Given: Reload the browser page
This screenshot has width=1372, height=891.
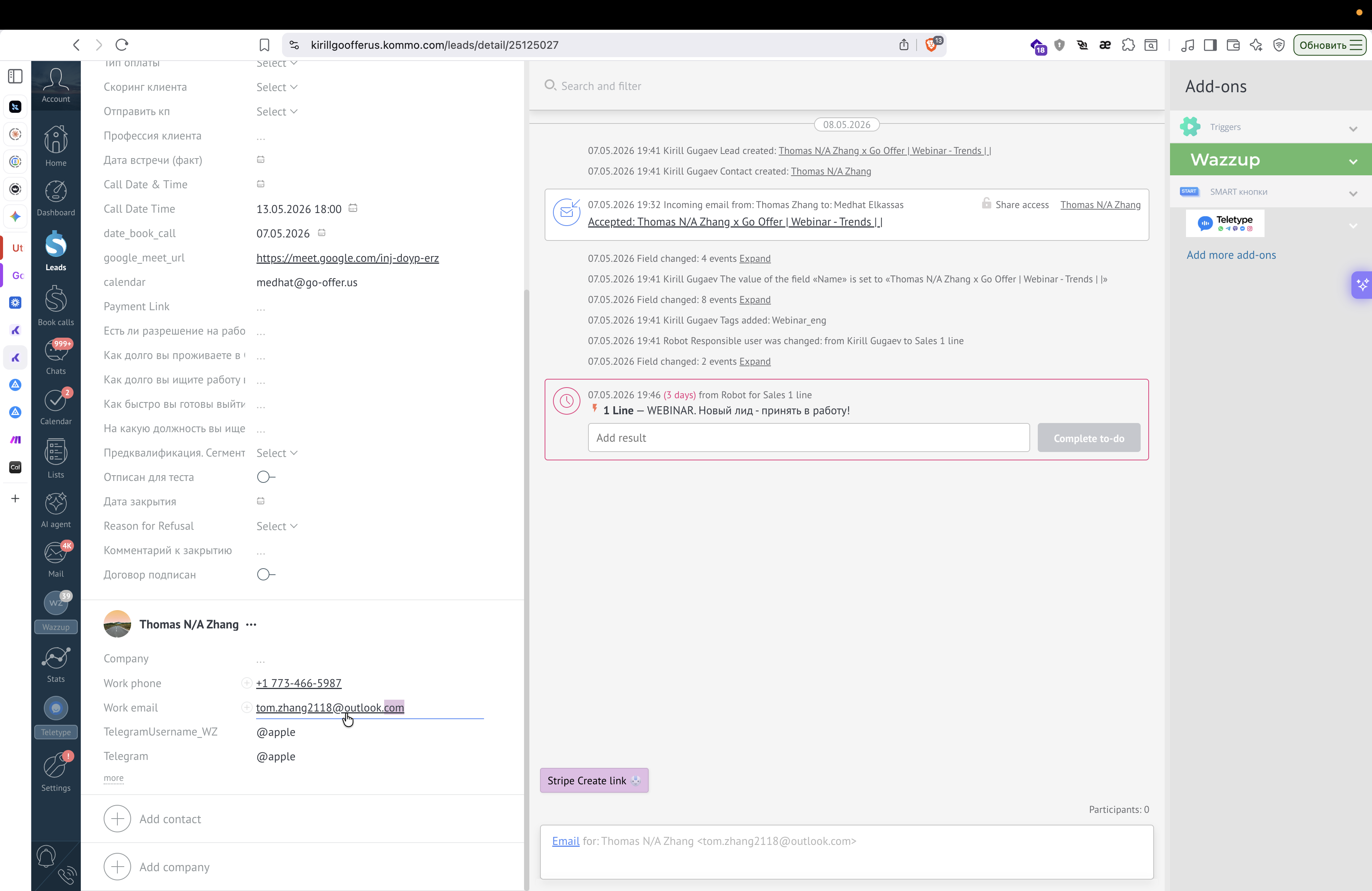Looking at the screenshot, I should point(122,45).
